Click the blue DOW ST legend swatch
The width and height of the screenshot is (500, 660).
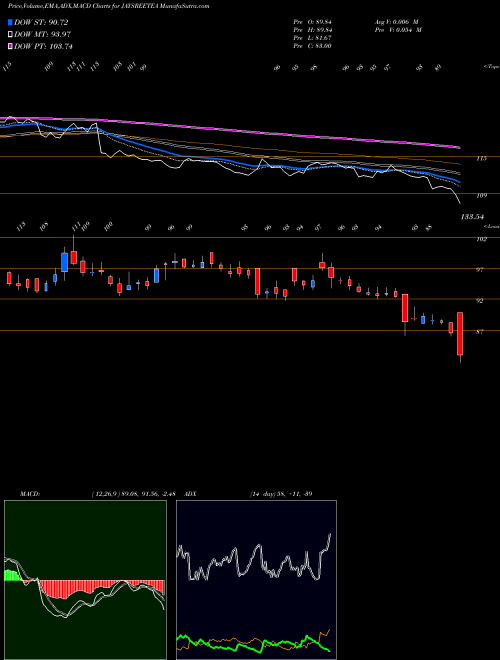(x=10, y=22)
